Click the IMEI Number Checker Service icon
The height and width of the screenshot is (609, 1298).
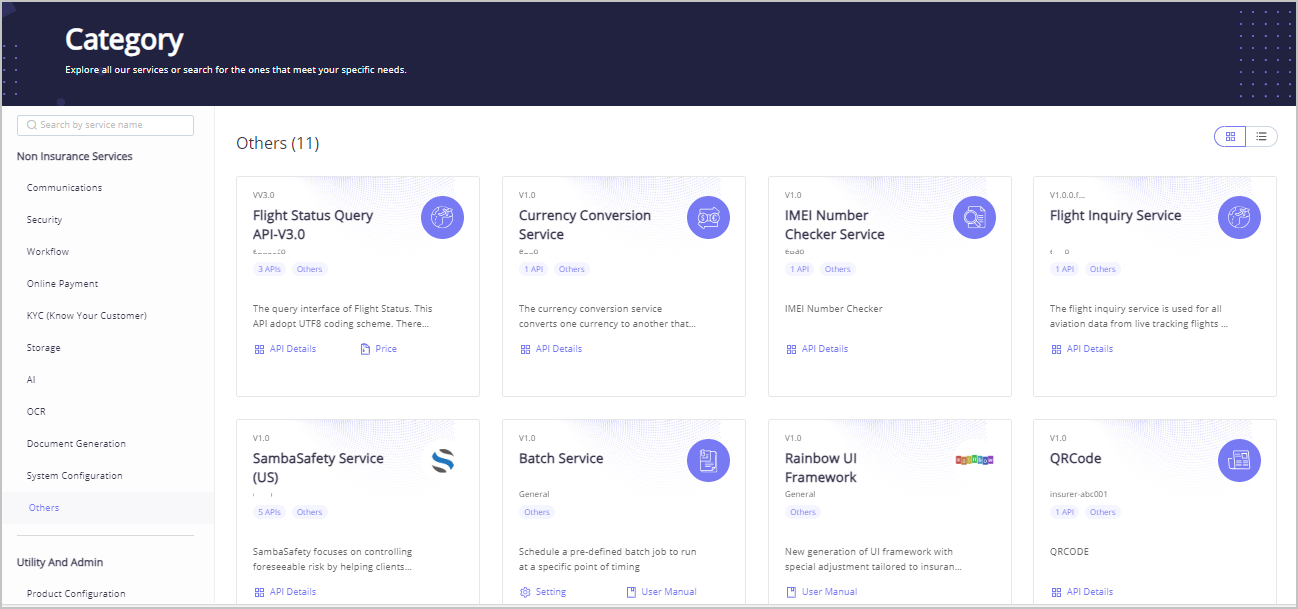pyautogui.click(x=974, y=217)
